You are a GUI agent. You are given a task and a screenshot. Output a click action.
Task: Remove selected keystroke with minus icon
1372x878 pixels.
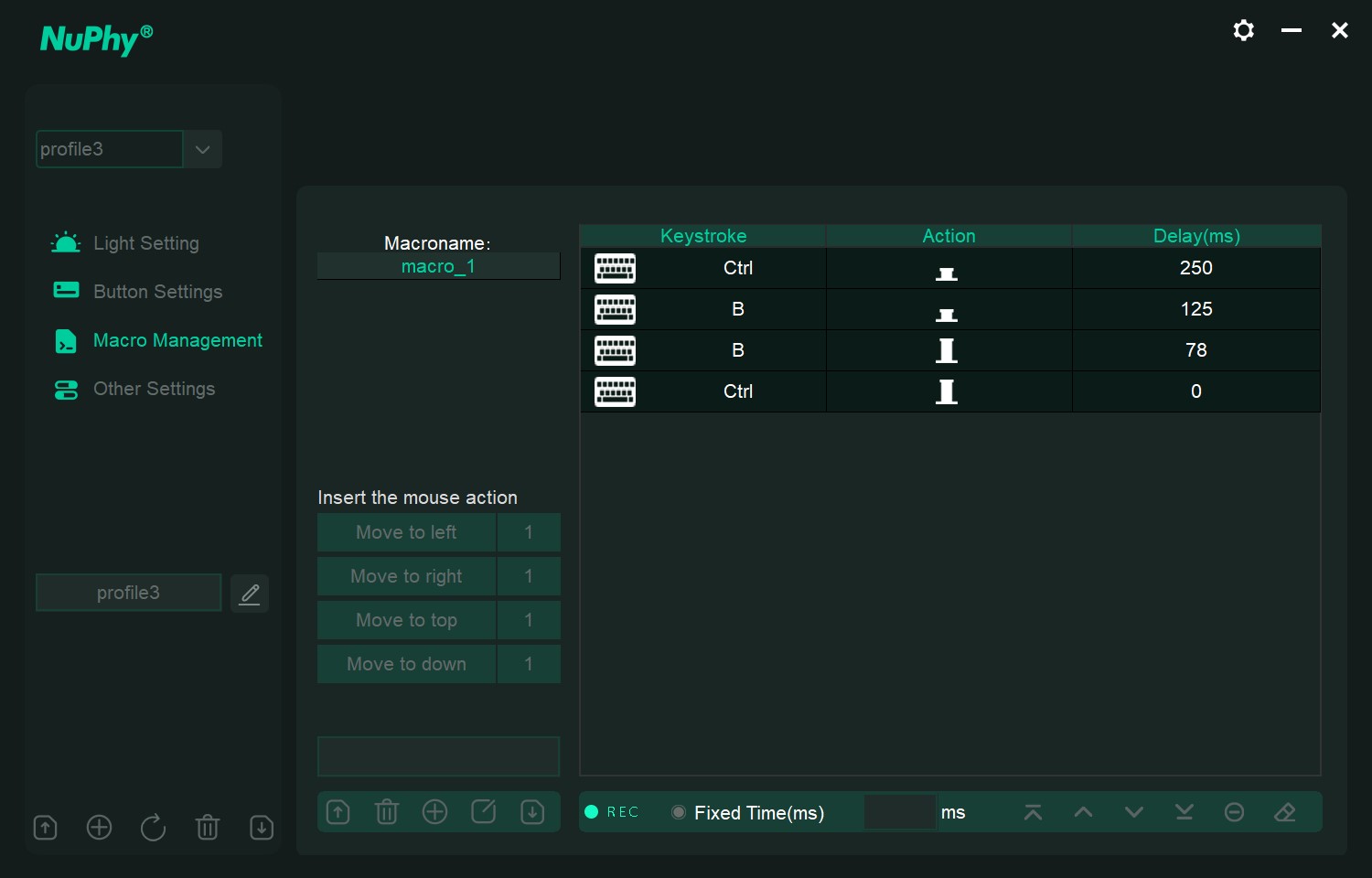coord(1235,812)
